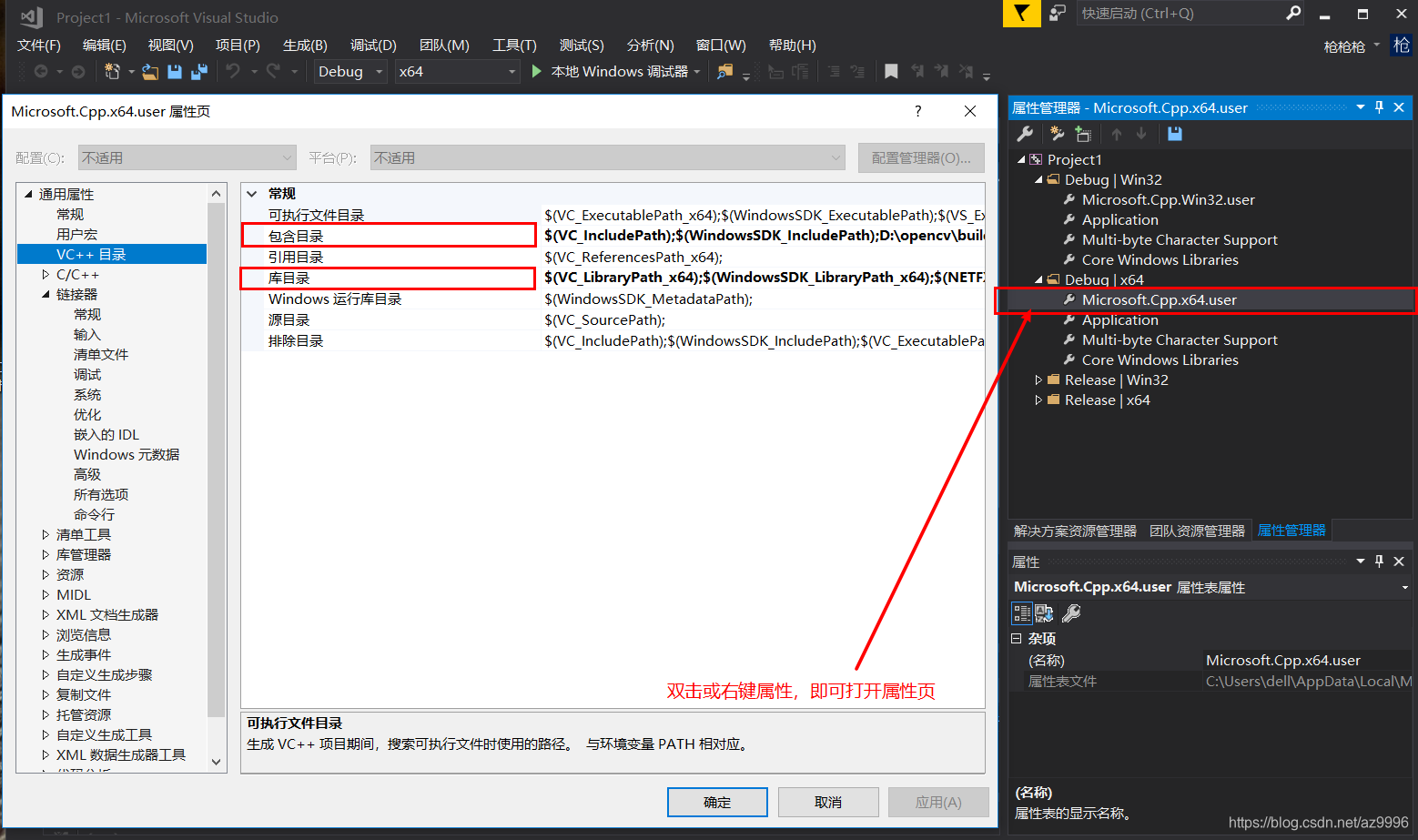The height and width of the screenshot is (840, 1418).
Task: Pin the 属性管理器 panel with the pin icon
Action: (x=1380, y=107)
